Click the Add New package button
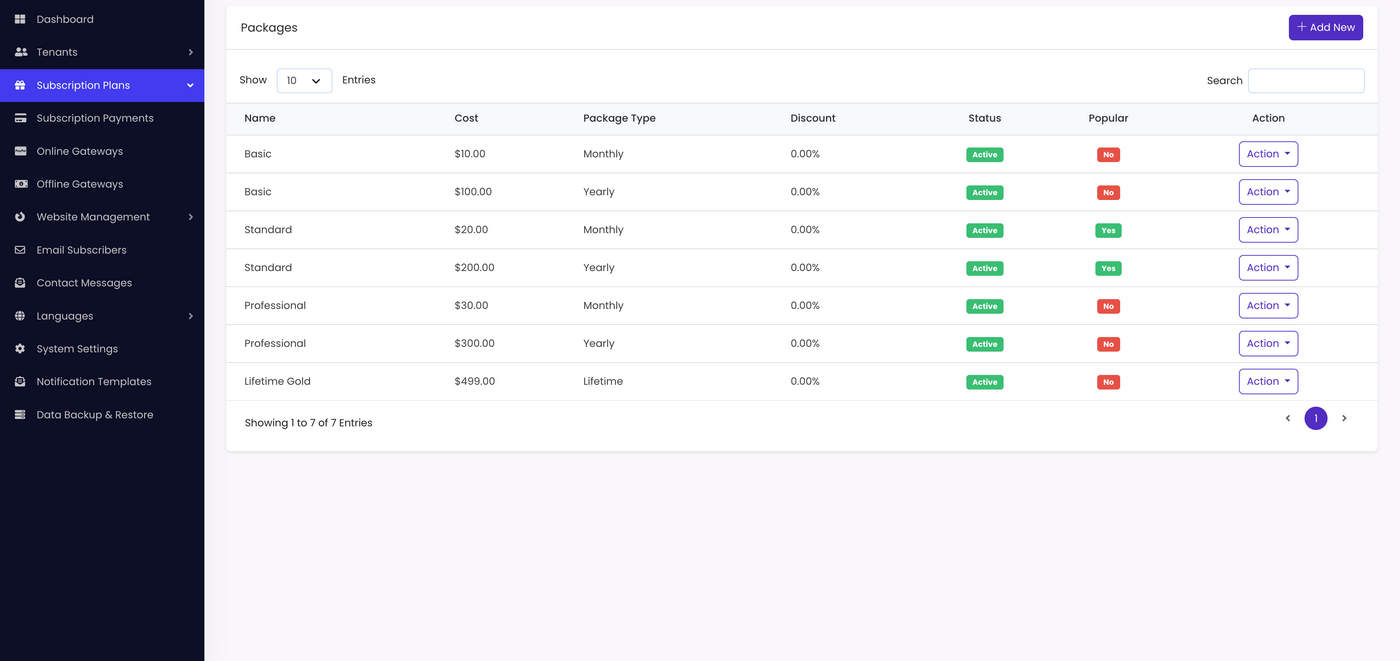The image size is (1400, 661). click(x=1326, y=28)
